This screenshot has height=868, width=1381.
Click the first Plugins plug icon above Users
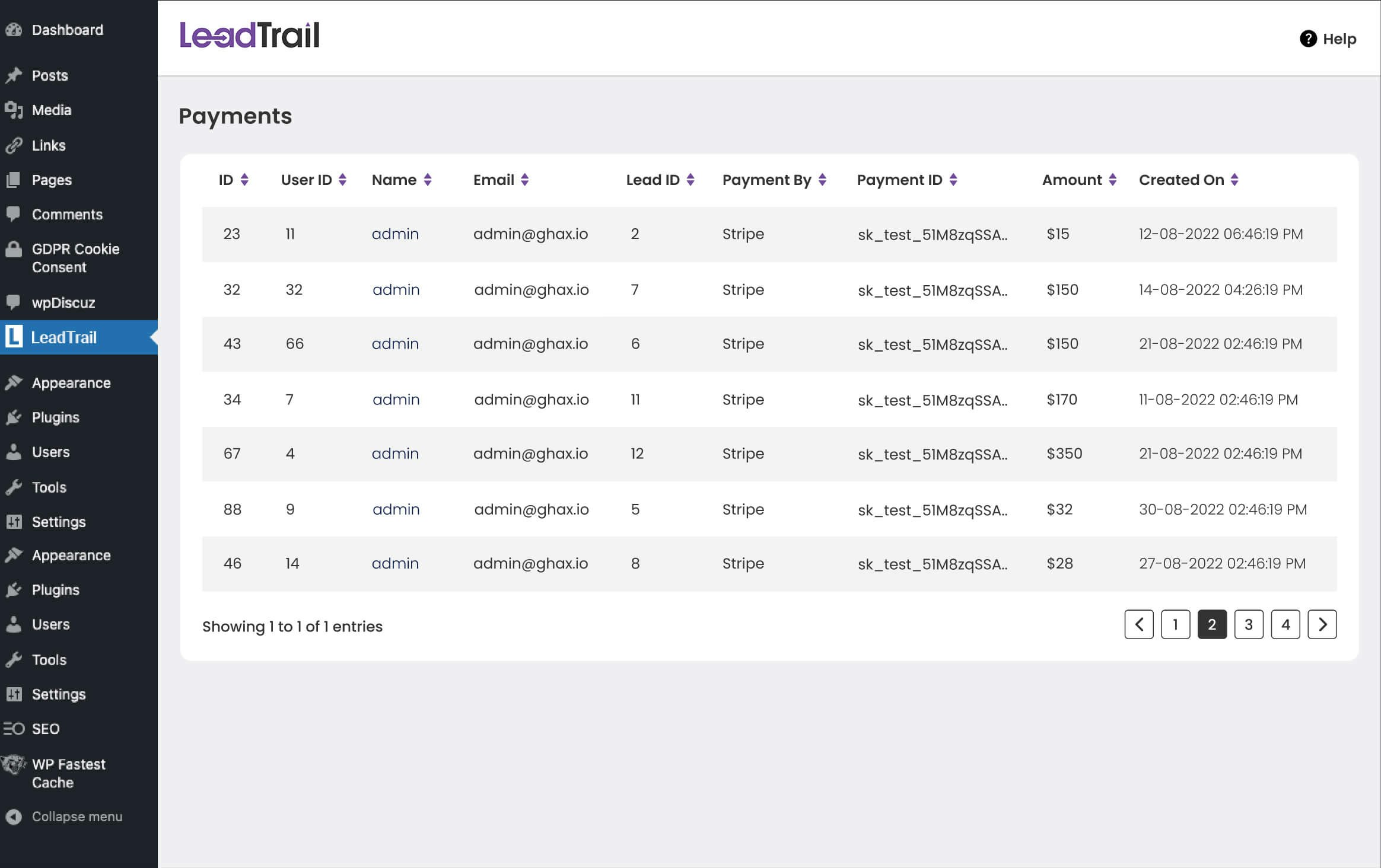(x=14, y=417)
